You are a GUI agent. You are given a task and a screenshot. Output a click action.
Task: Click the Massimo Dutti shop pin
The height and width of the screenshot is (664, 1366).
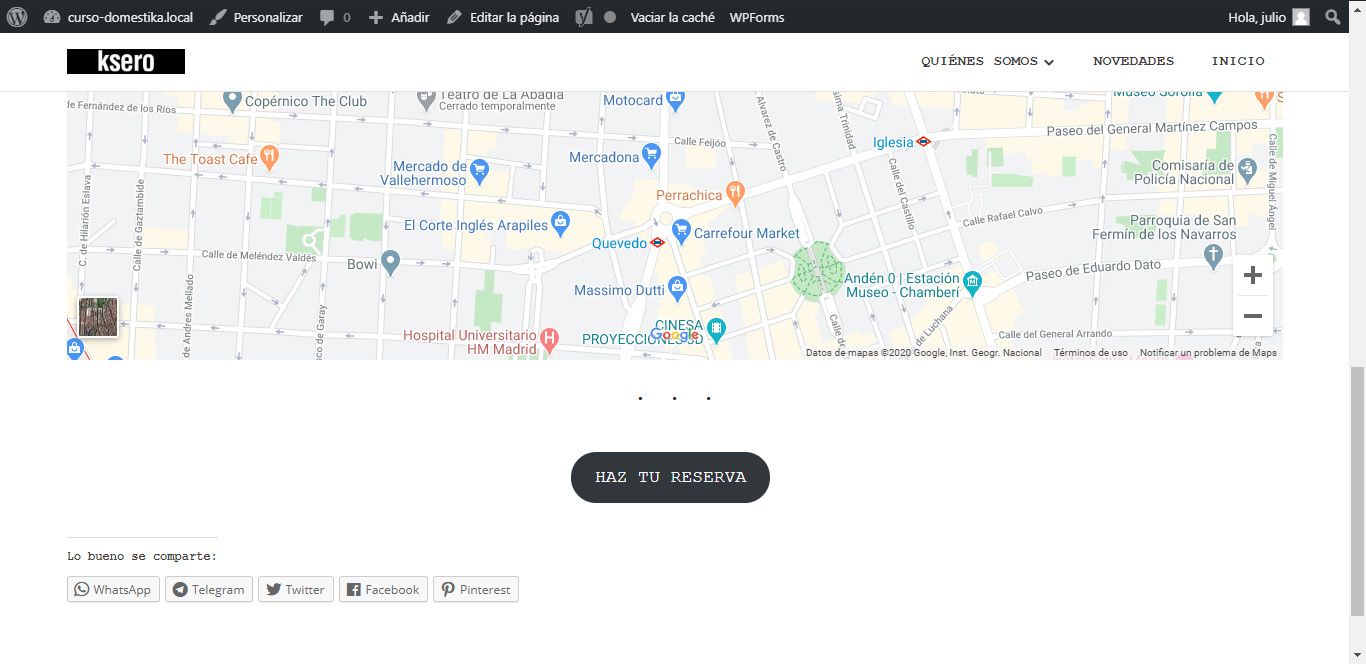point(677,289)
